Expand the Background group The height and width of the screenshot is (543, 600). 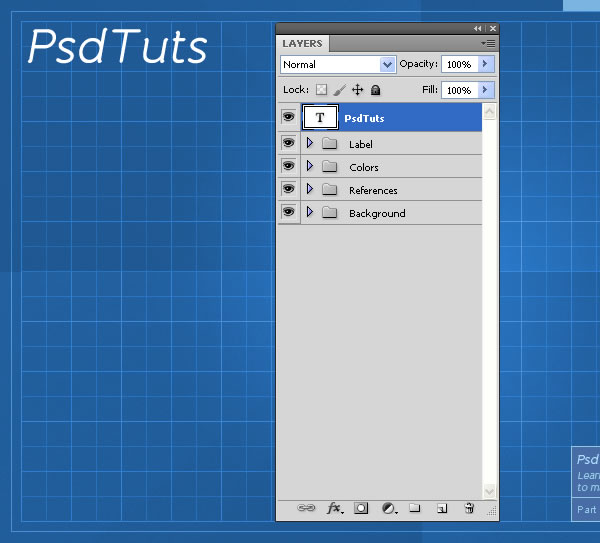pos(310,212)
